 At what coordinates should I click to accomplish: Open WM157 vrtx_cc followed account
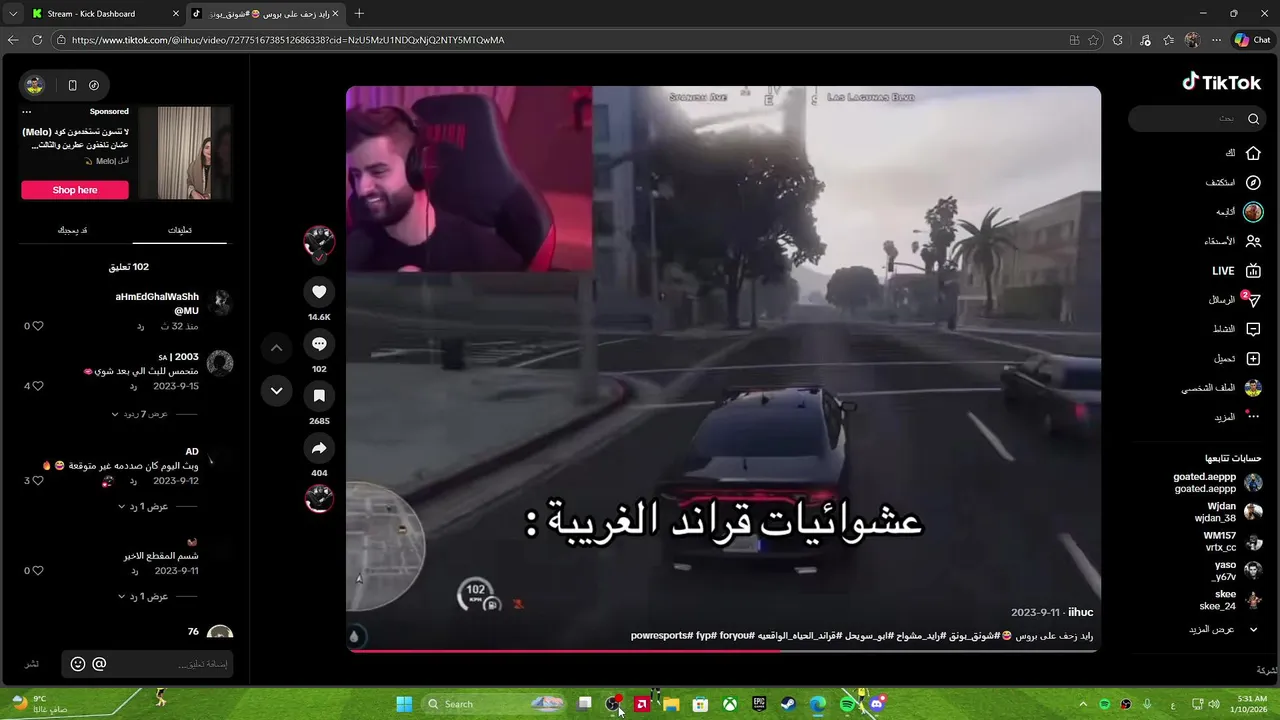(1232, 541)
